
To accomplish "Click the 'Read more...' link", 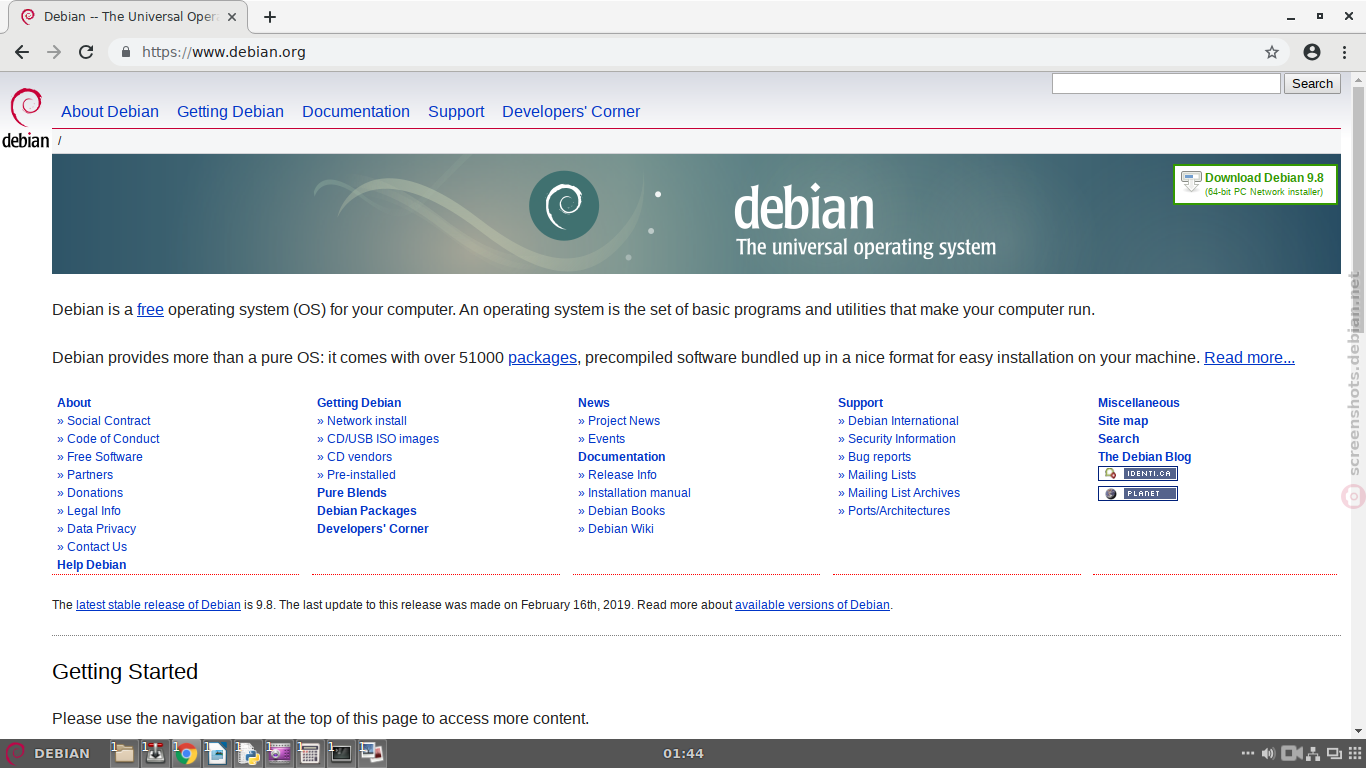I will pyautogui.click(x=1249, y=358).
